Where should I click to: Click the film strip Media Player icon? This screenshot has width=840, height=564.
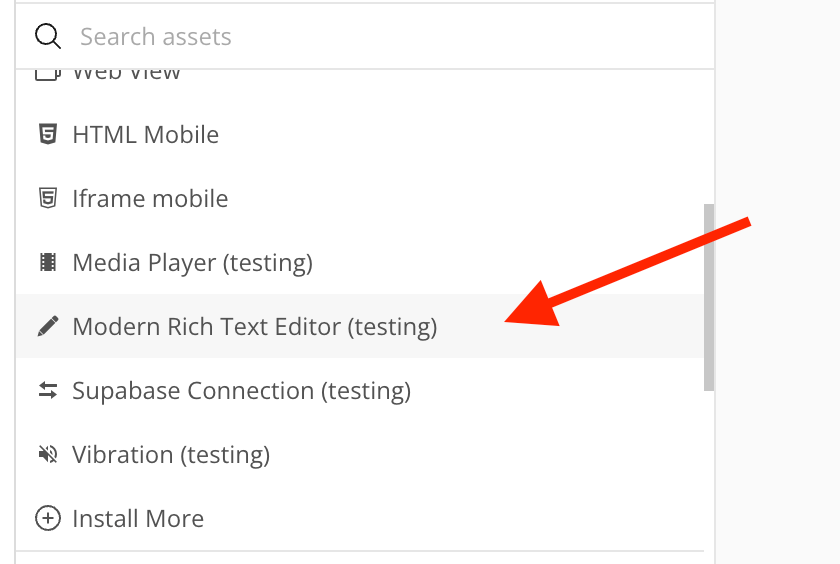47,262
